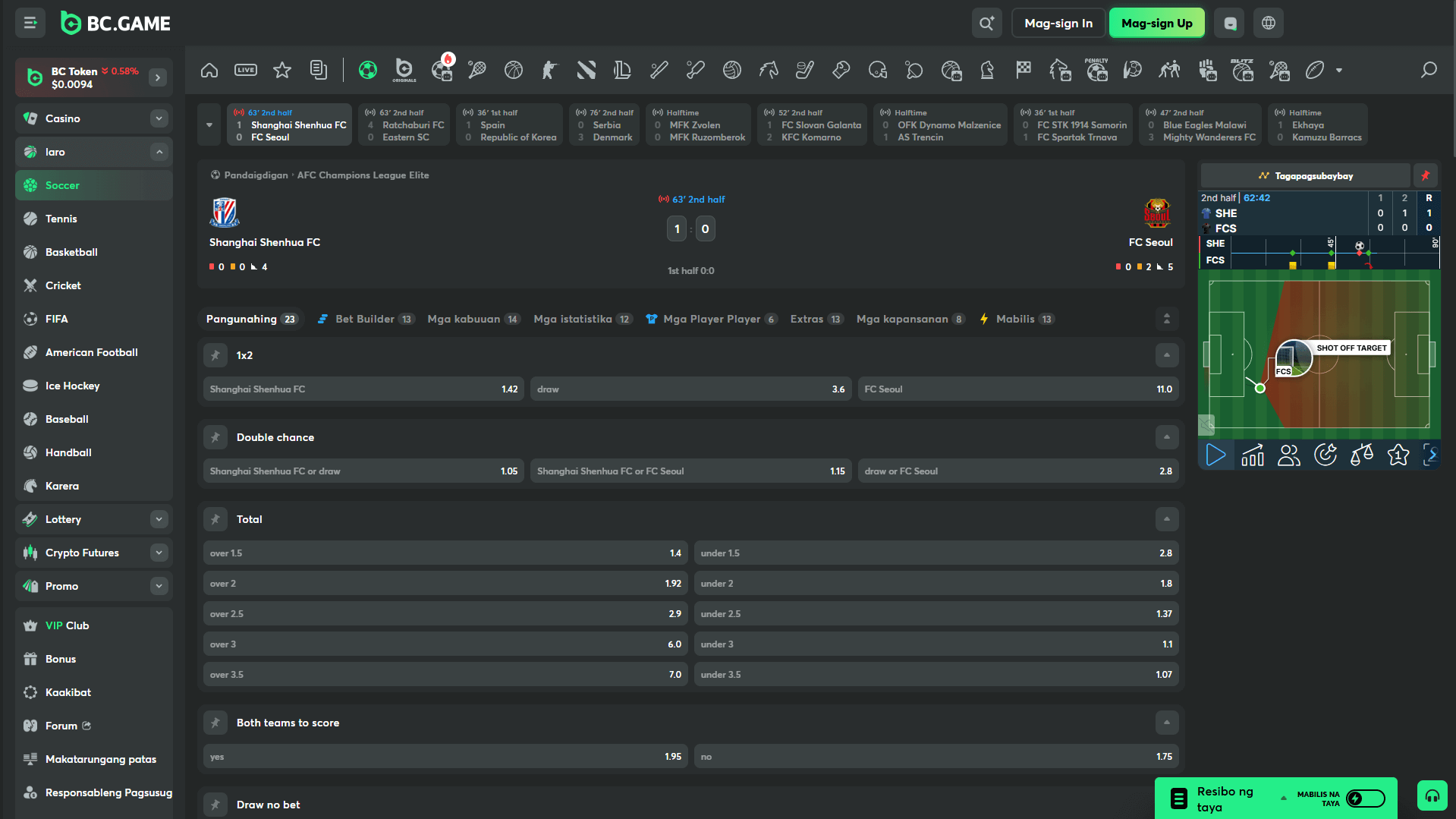This screenshot has height=819, width=1456.
Task: Show lineups icon in match tracker
Action: coord(1289,455)
